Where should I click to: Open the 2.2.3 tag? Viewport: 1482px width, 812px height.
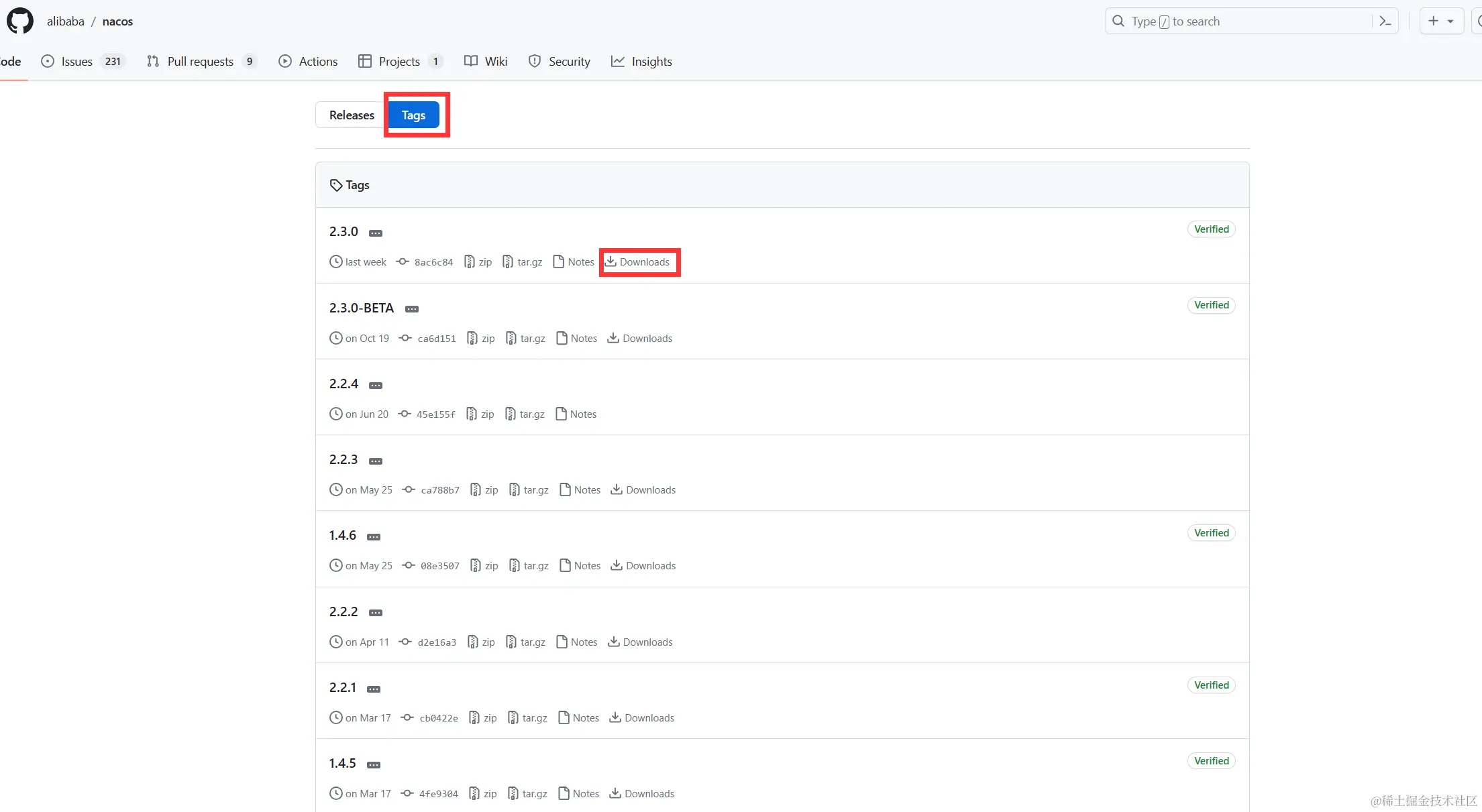click(343, 460)
